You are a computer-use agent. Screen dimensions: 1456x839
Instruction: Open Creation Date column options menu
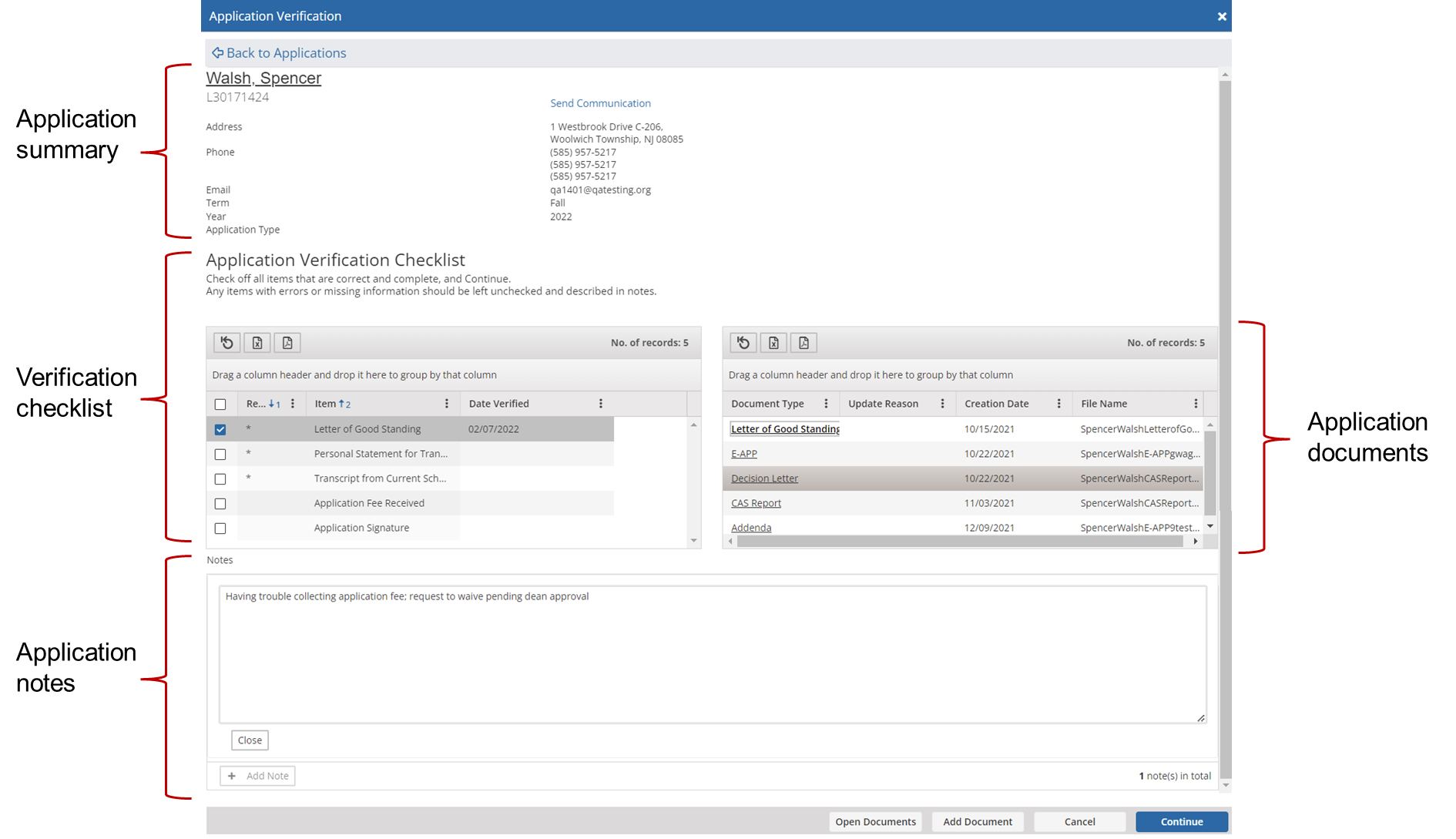pyautogui.click(x=1058, y=404)
